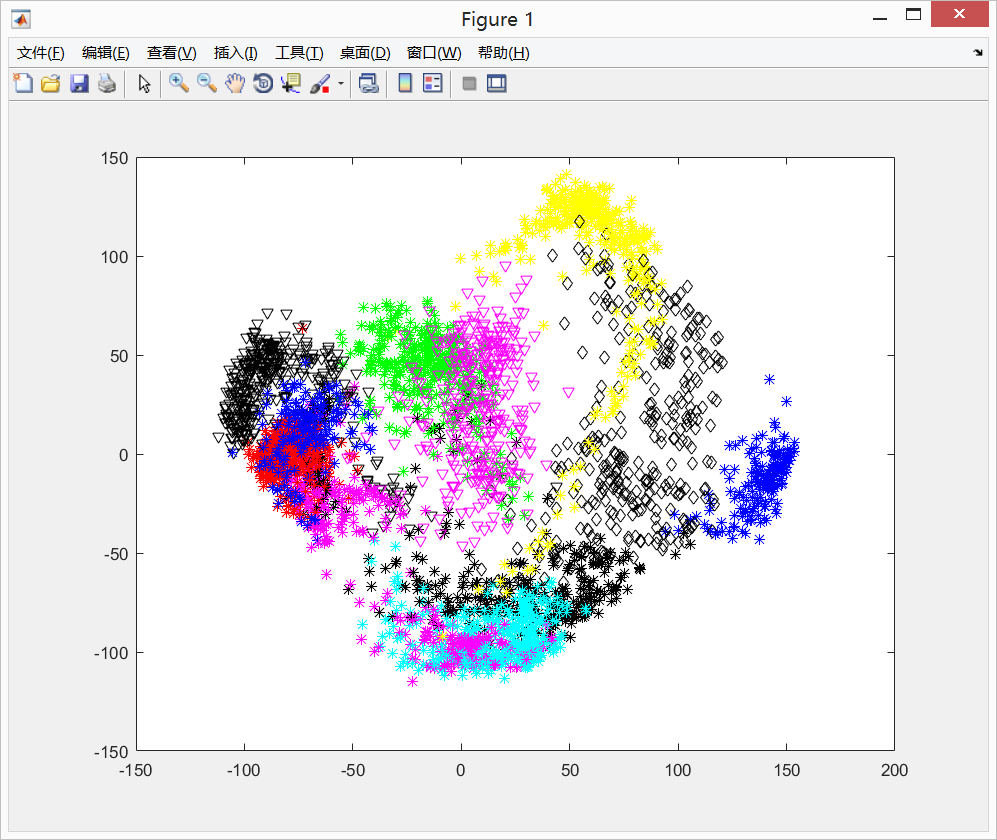Viewport: 997px width, 840px height.
Task: Open the 查看(V) menu
Action: click(172, 53)
